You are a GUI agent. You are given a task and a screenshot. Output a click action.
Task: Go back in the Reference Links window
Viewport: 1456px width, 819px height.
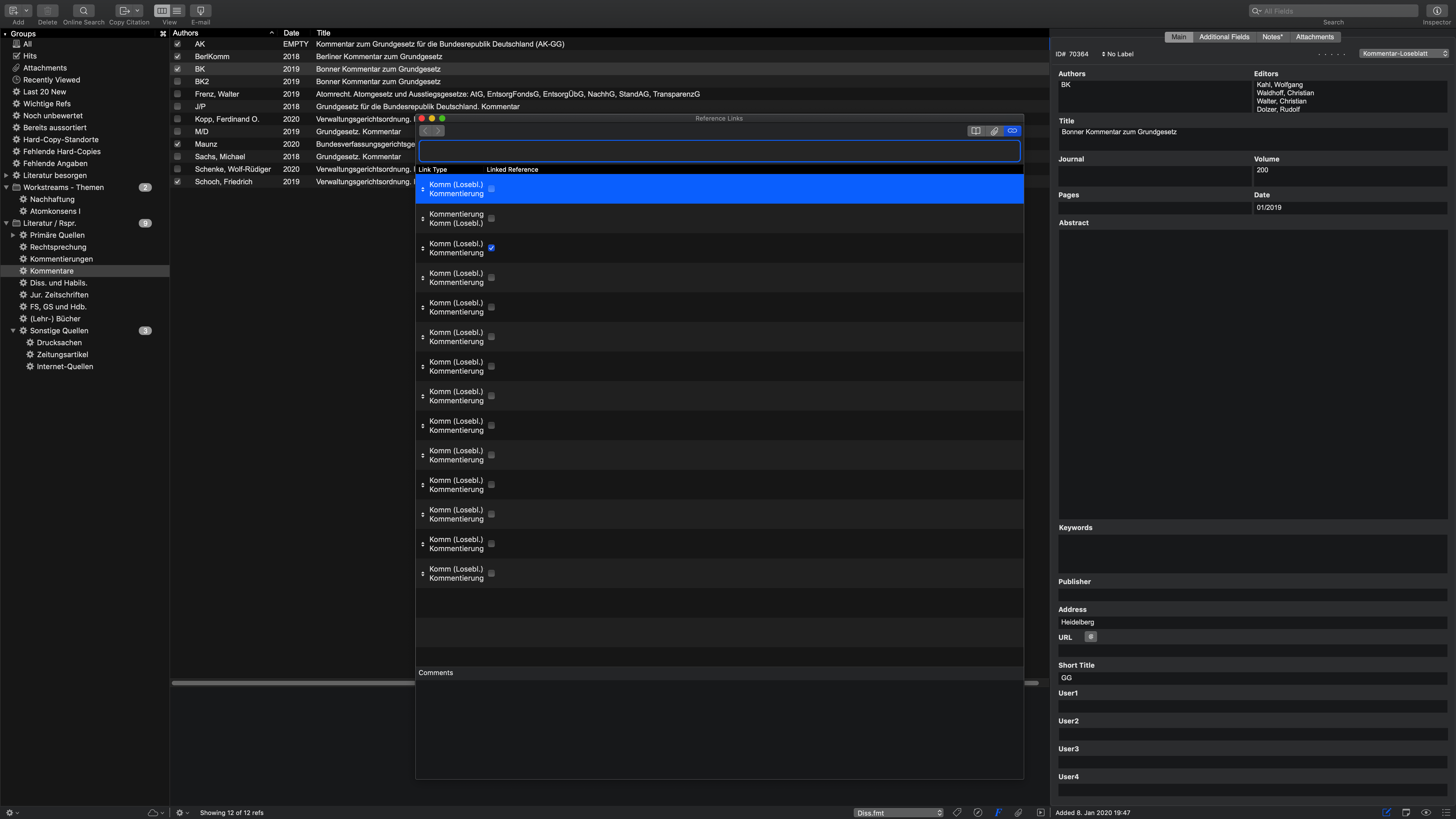[x=426, y=131]
